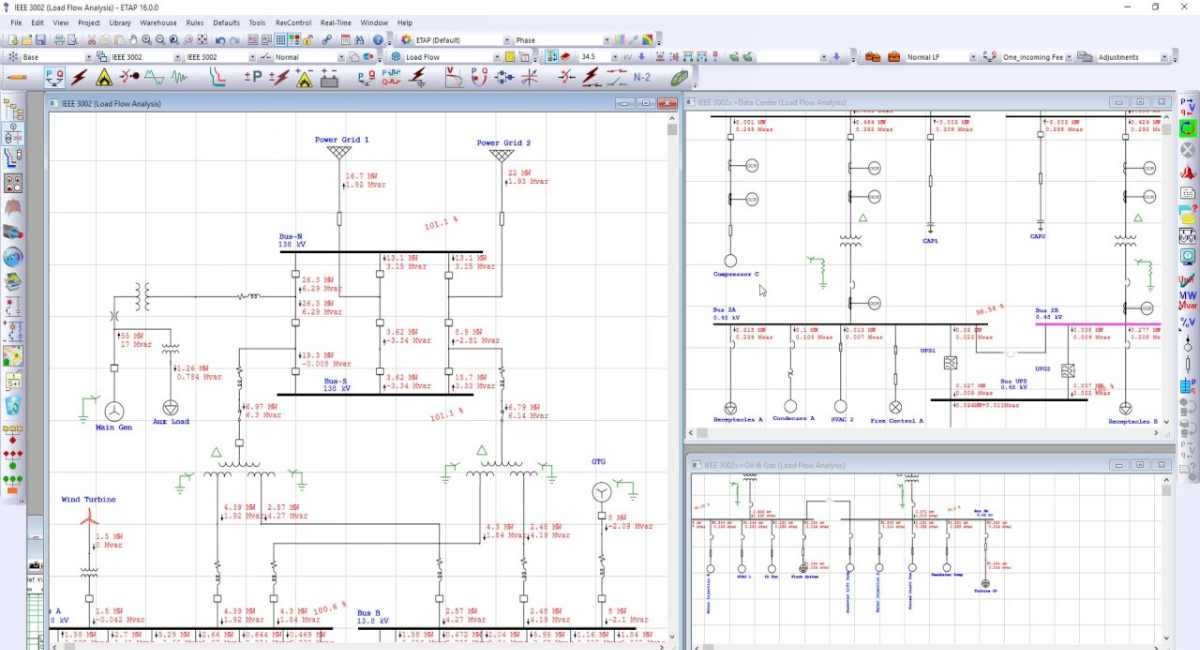1200x650 pixels.
Task: Toggle the grid display toolbar button
Action: coord(281,40)
